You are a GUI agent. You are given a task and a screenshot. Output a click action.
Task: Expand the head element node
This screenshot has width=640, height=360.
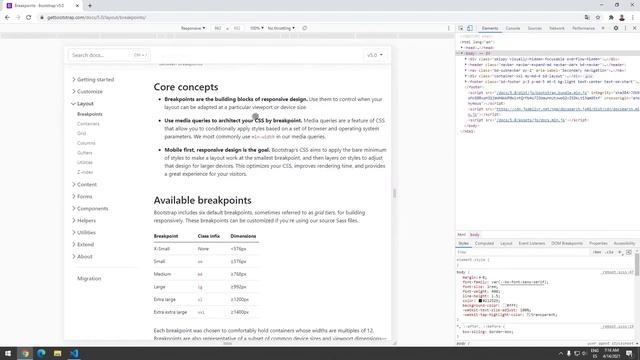pos(462,48)
